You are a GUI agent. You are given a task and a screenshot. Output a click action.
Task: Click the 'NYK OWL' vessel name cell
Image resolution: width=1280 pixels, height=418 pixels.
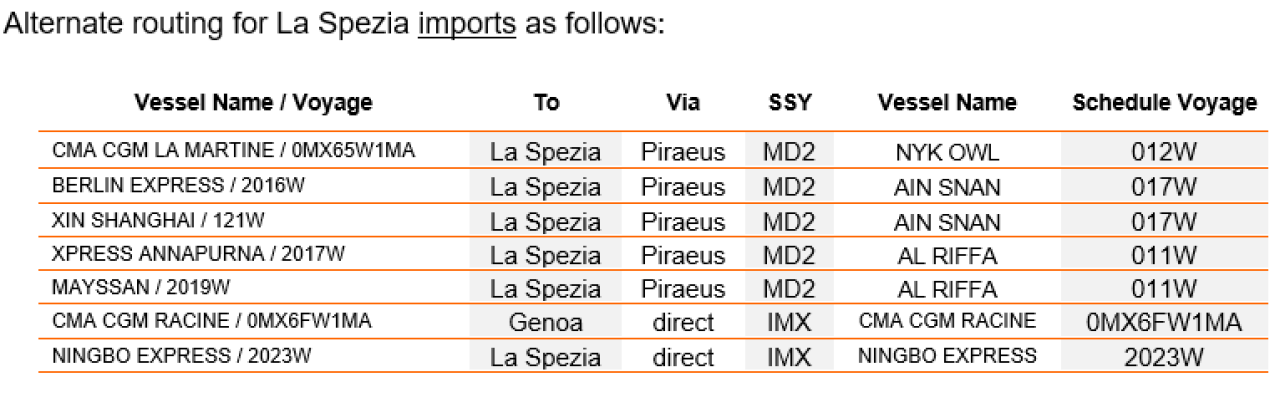pyautogui.click(x=947, y=152)
